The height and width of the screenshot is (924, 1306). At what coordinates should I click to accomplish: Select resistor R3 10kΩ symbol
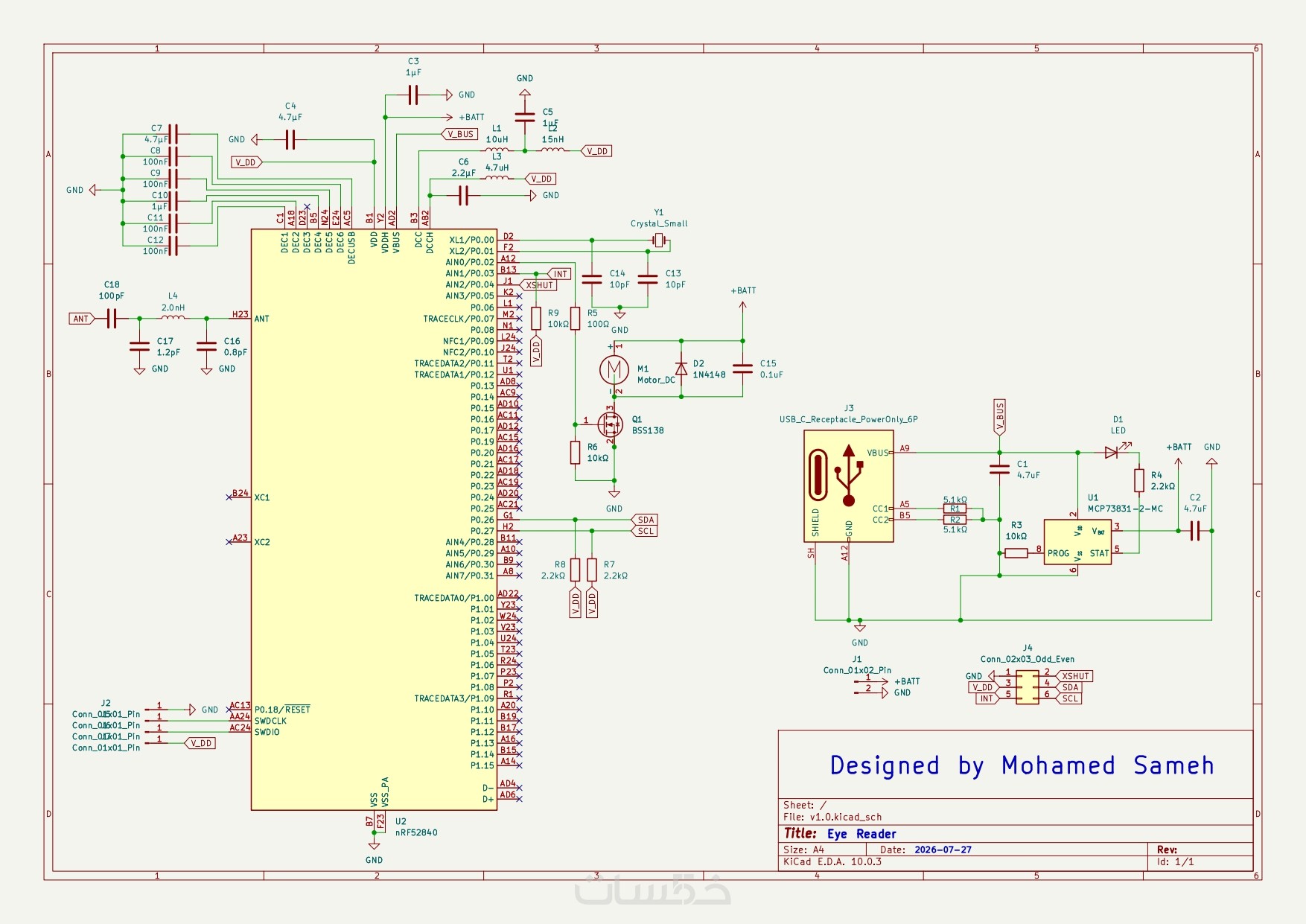pos(1016,552)
